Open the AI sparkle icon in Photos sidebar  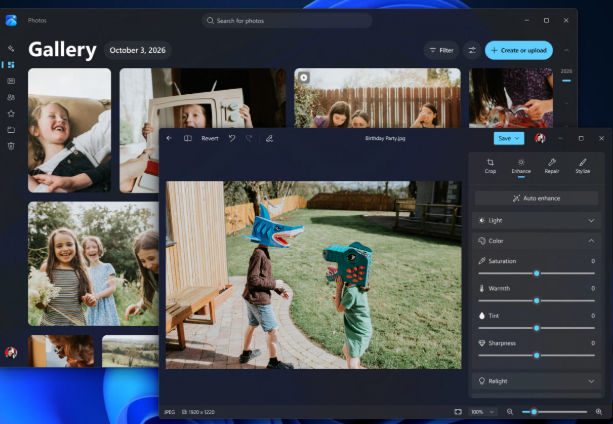(11, 48)
